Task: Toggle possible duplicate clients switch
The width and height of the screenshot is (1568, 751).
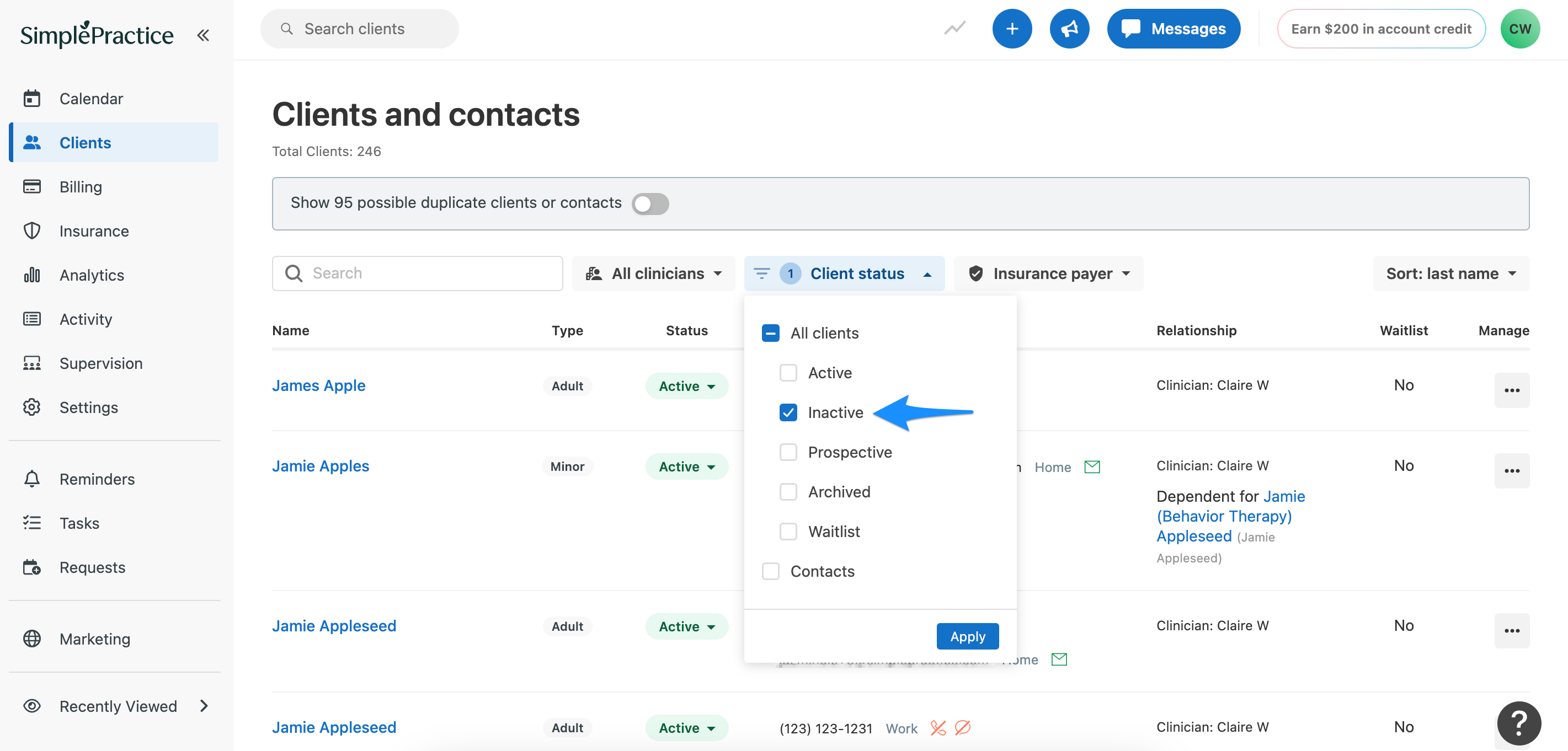Action: [x=650, y=203]
